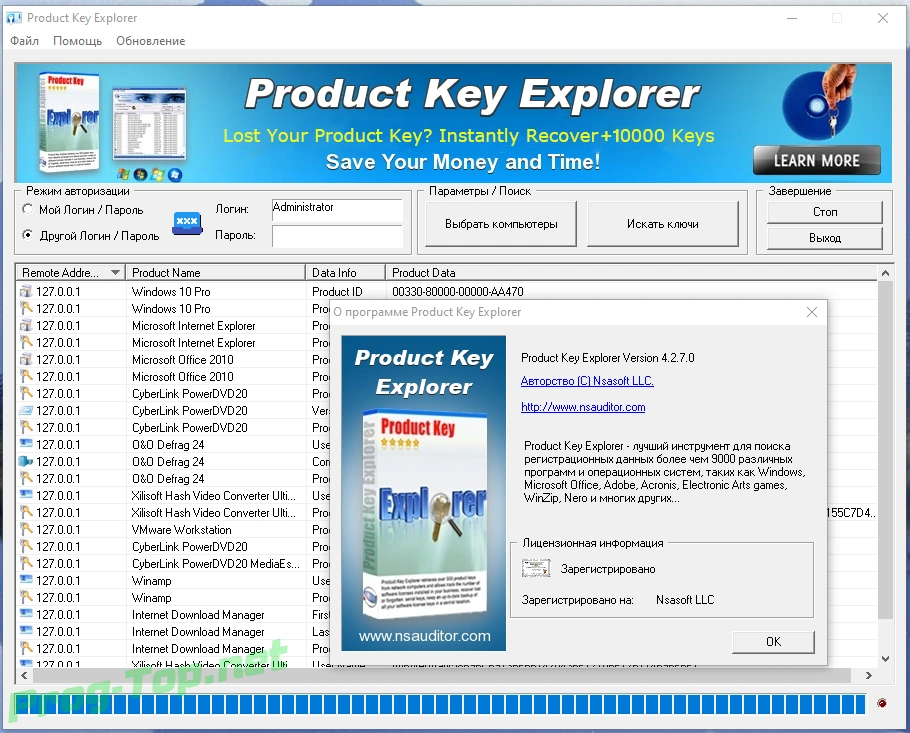Click the icon of the first Microsoft Office 2010 row
This screenshot has width=910, height=733.
[26, 359]
